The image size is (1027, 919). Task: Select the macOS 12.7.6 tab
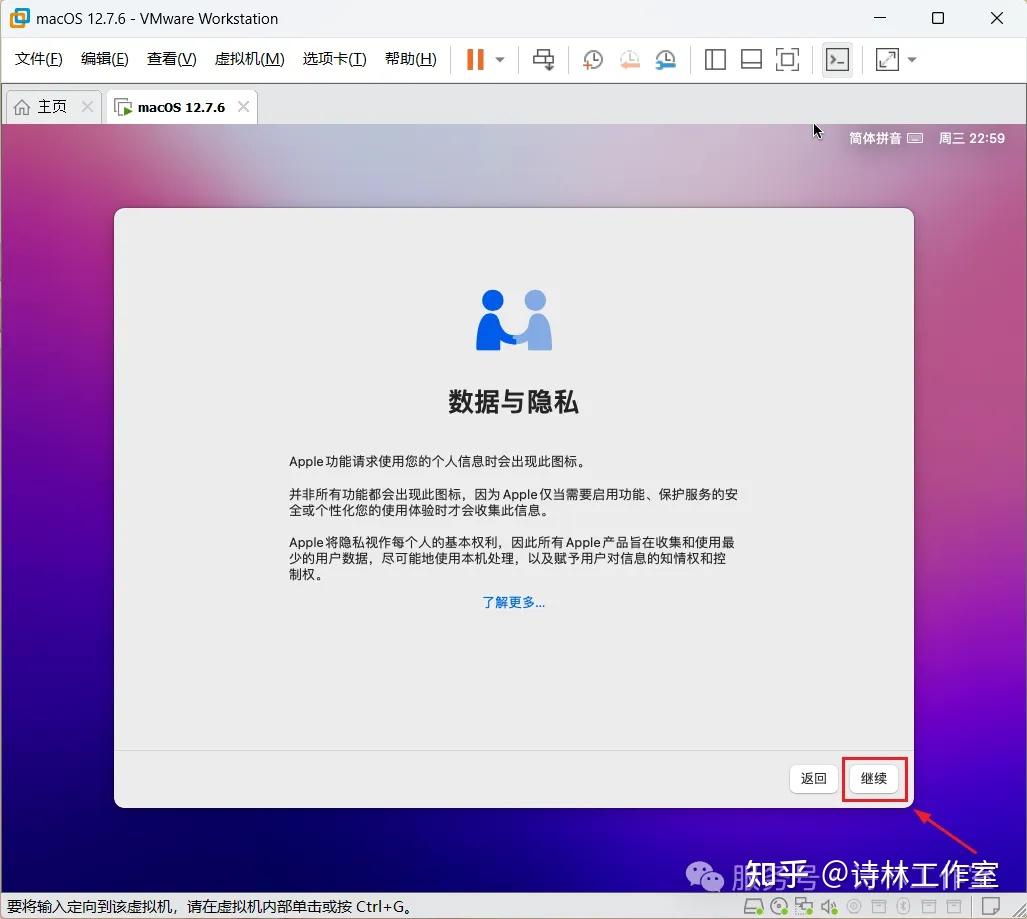181,107
